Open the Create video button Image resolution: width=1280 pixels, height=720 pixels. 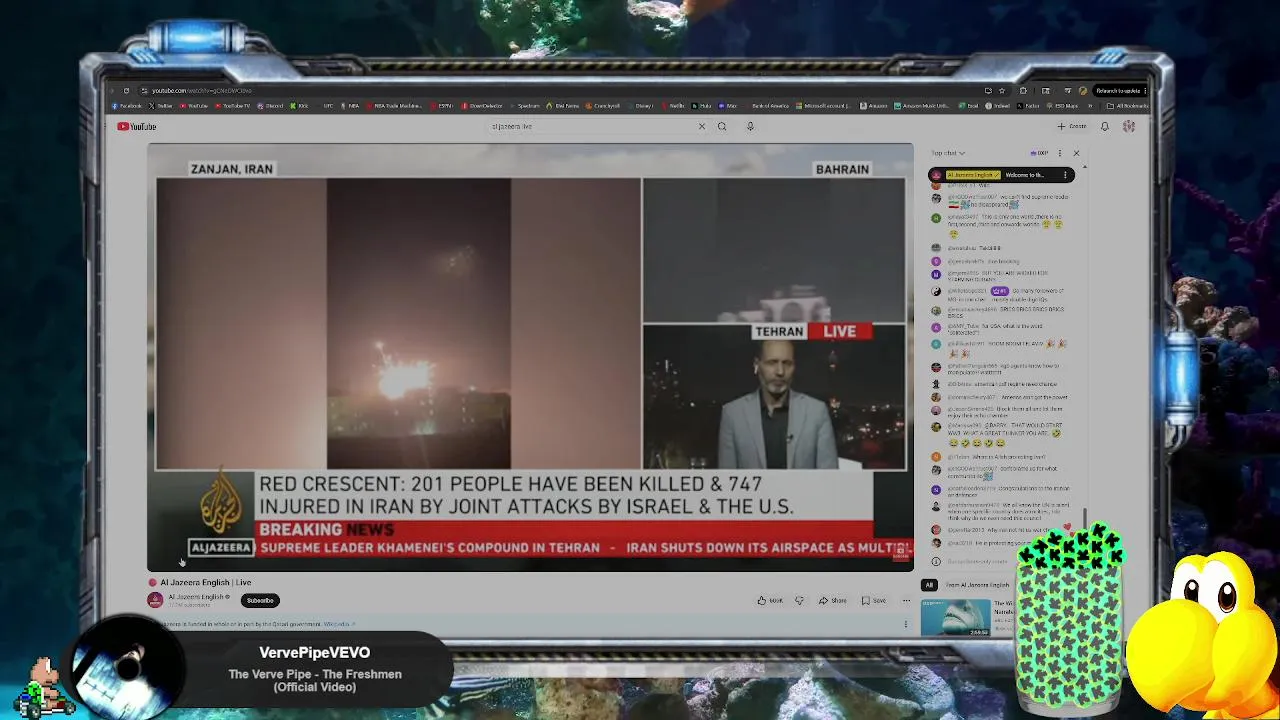pyautogui.click(x=1072, y=126)
